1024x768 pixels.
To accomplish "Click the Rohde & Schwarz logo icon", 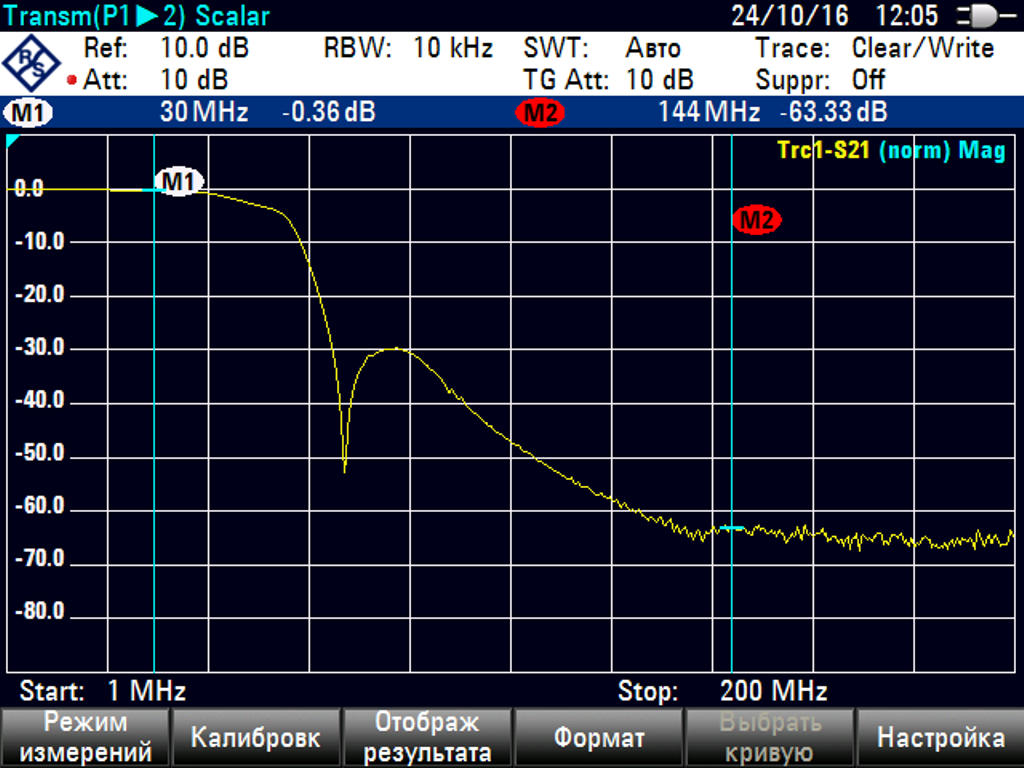I will (x=32, y=64).
